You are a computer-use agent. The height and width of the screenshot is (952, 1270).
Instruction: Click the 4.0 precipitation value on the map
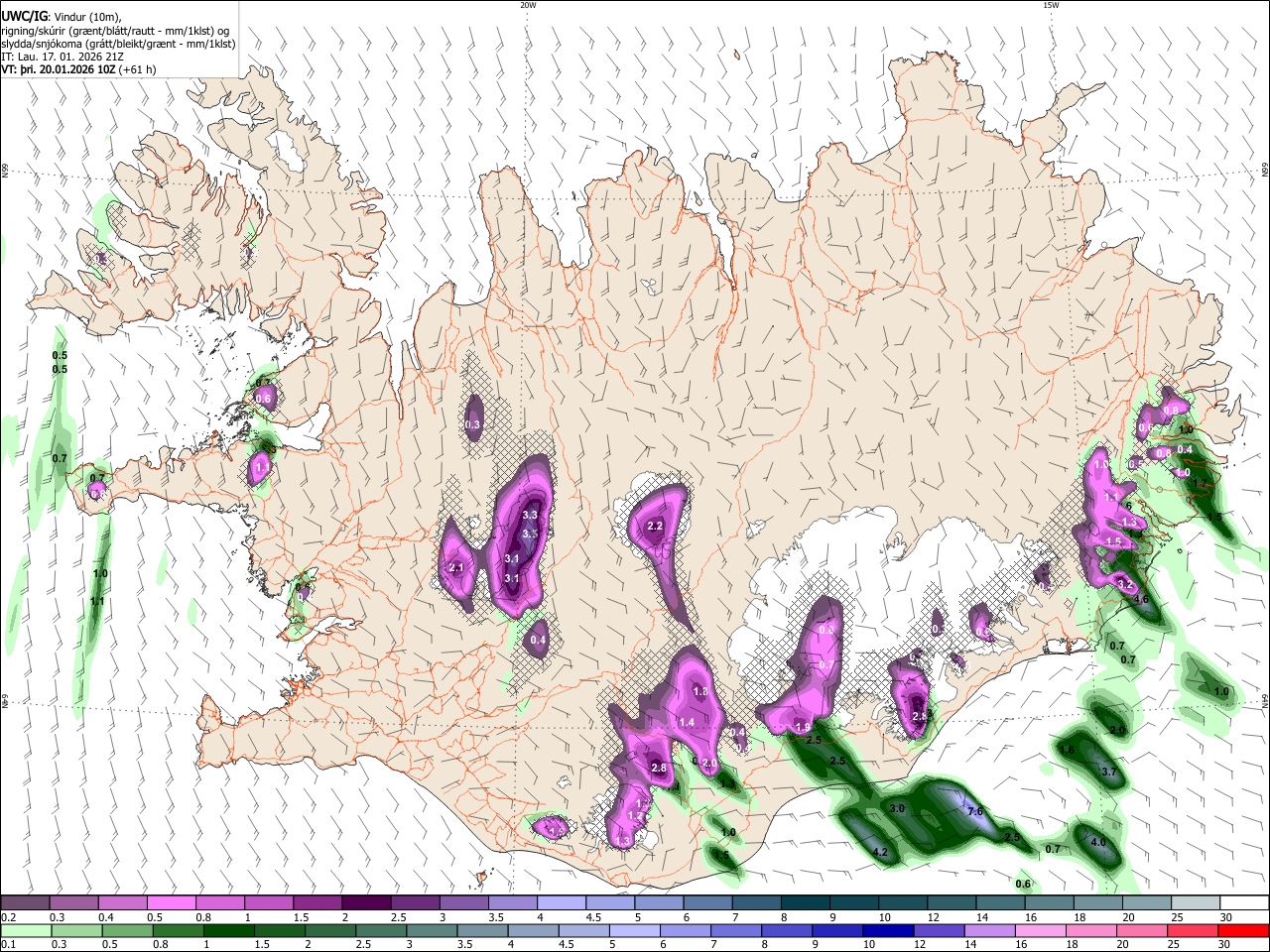tap(1097, 842)
